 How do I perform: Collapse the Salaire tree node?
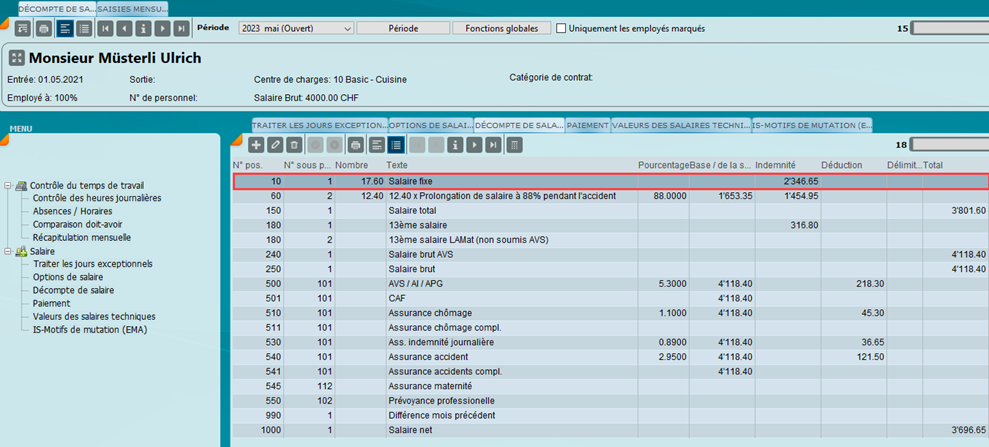click(8, 251)
